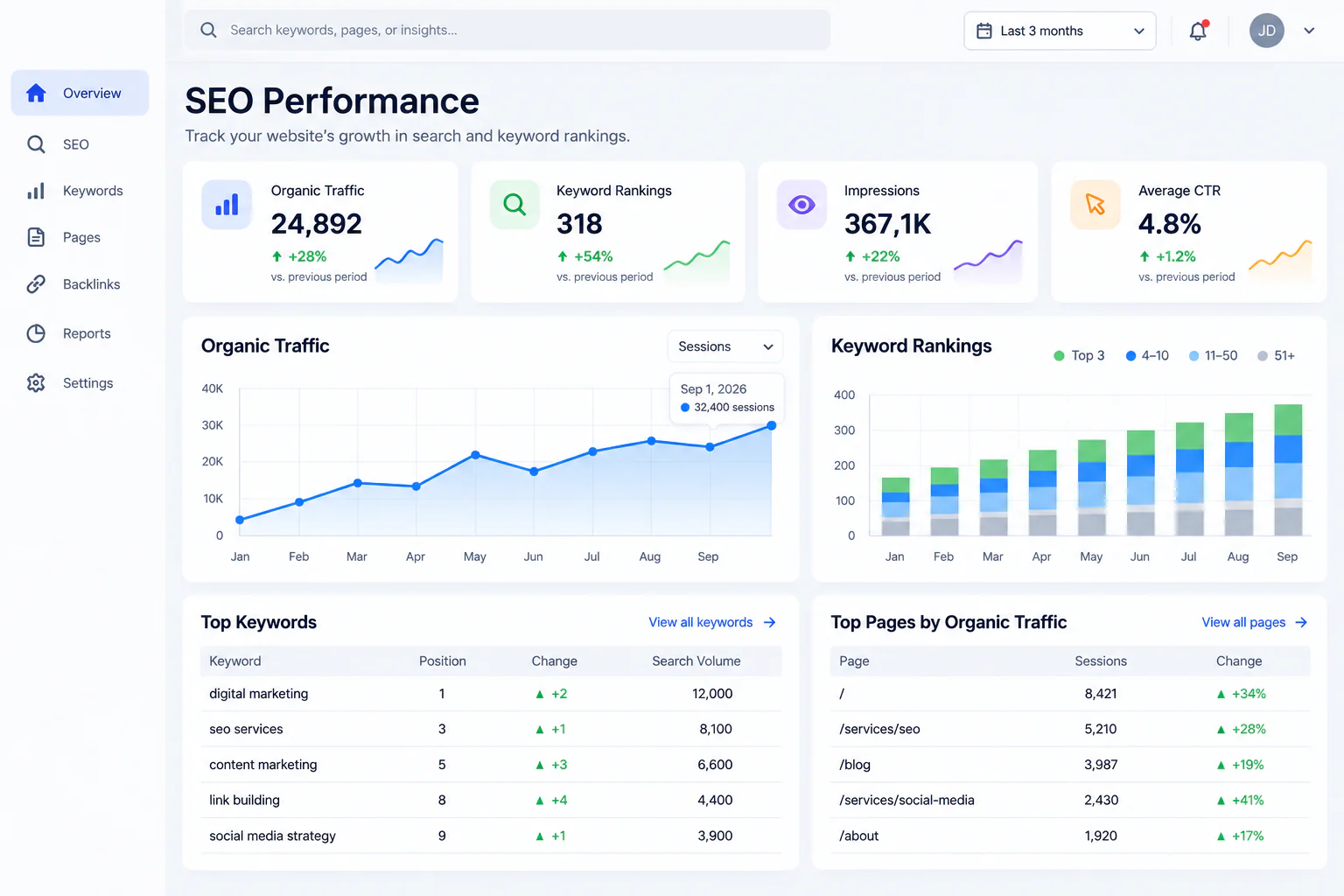1344x896 pixels.
Task: Expand the user account menu chevron
Action: [x=1309, y=31]
